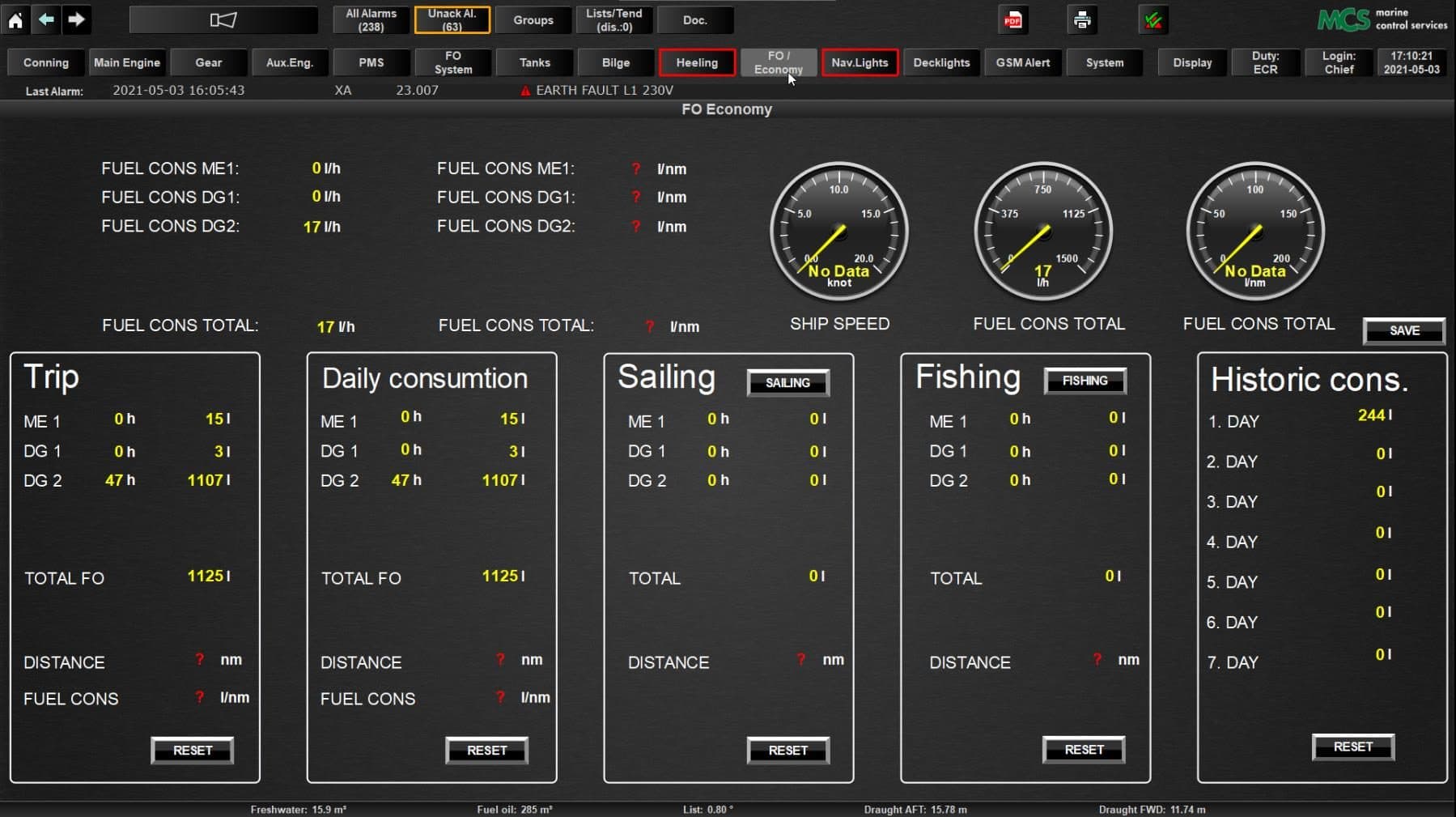Click the Trip TOTAL FO value 1125 l

click(209, 576)
